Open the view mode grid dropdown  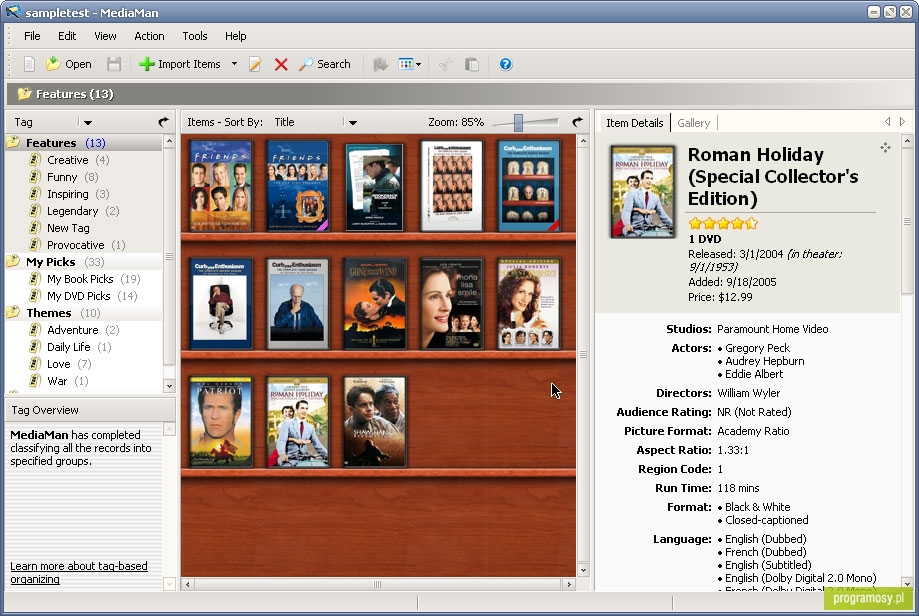(x=409, y=64)
